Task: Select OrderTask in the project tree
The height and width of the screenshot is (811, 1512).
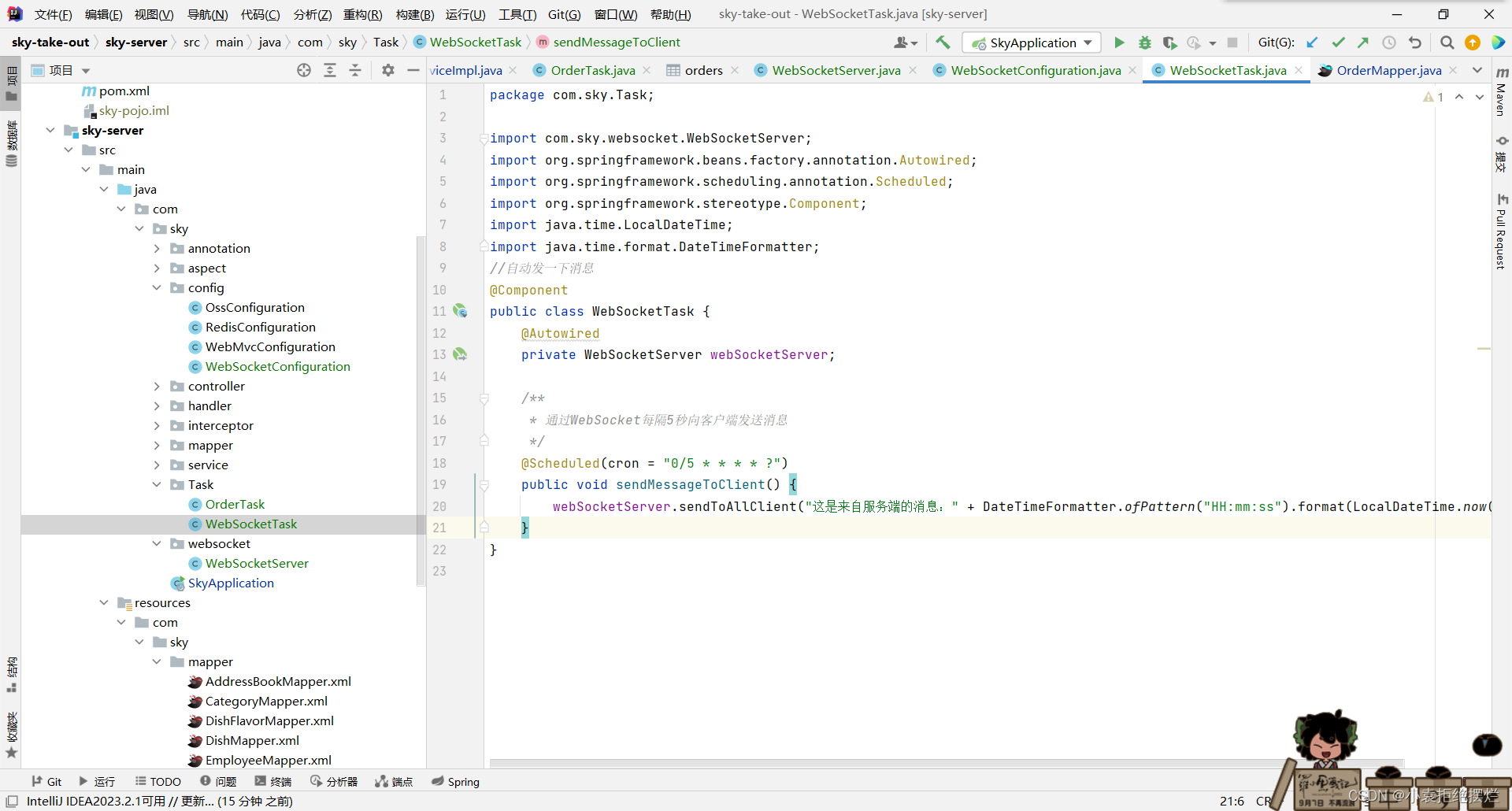Action: [x=235, y=504]
